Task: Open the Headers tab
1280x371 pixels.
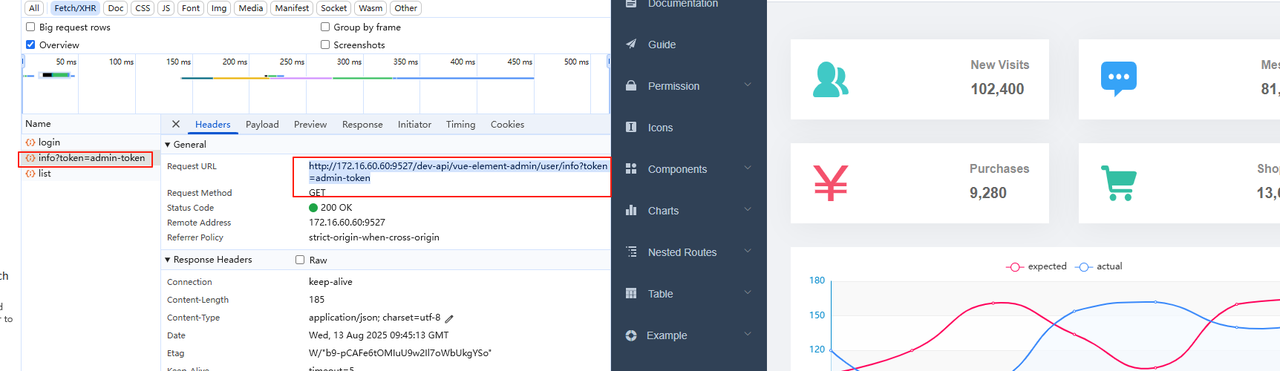Action: point(213,125)
